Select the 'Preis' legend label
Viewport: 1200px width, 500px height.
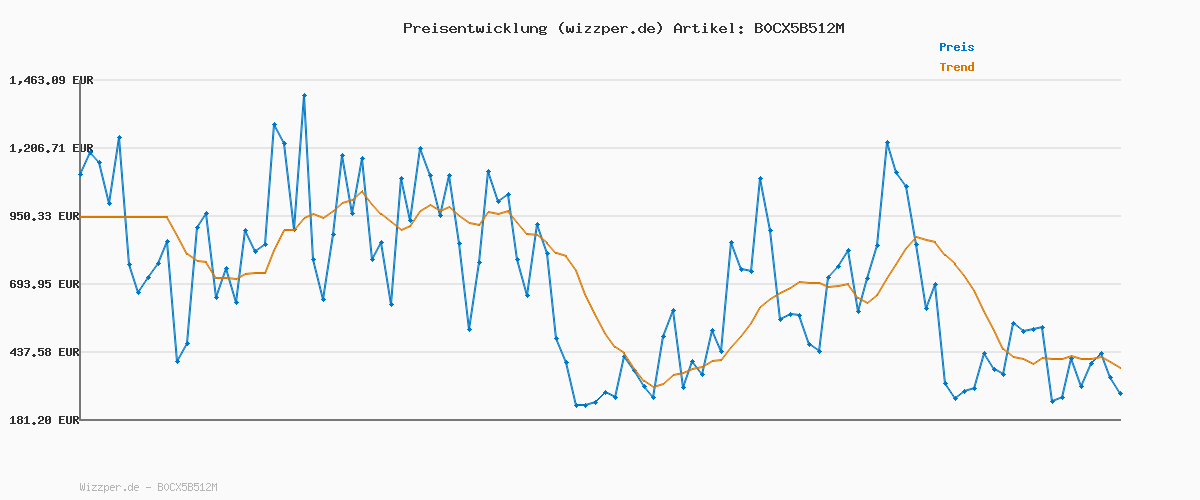click(x=956, y=47)
